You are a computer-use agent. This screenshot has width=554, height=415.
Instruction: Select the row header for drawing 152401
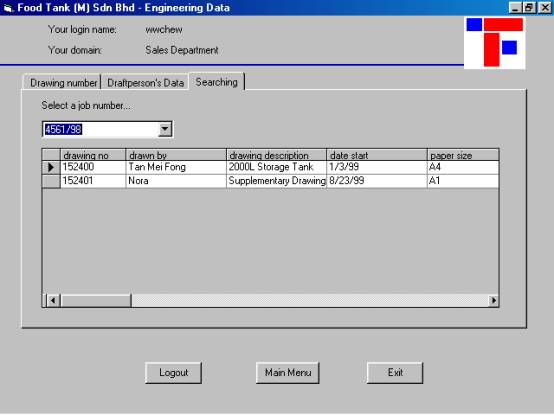(x=51, y=181)
